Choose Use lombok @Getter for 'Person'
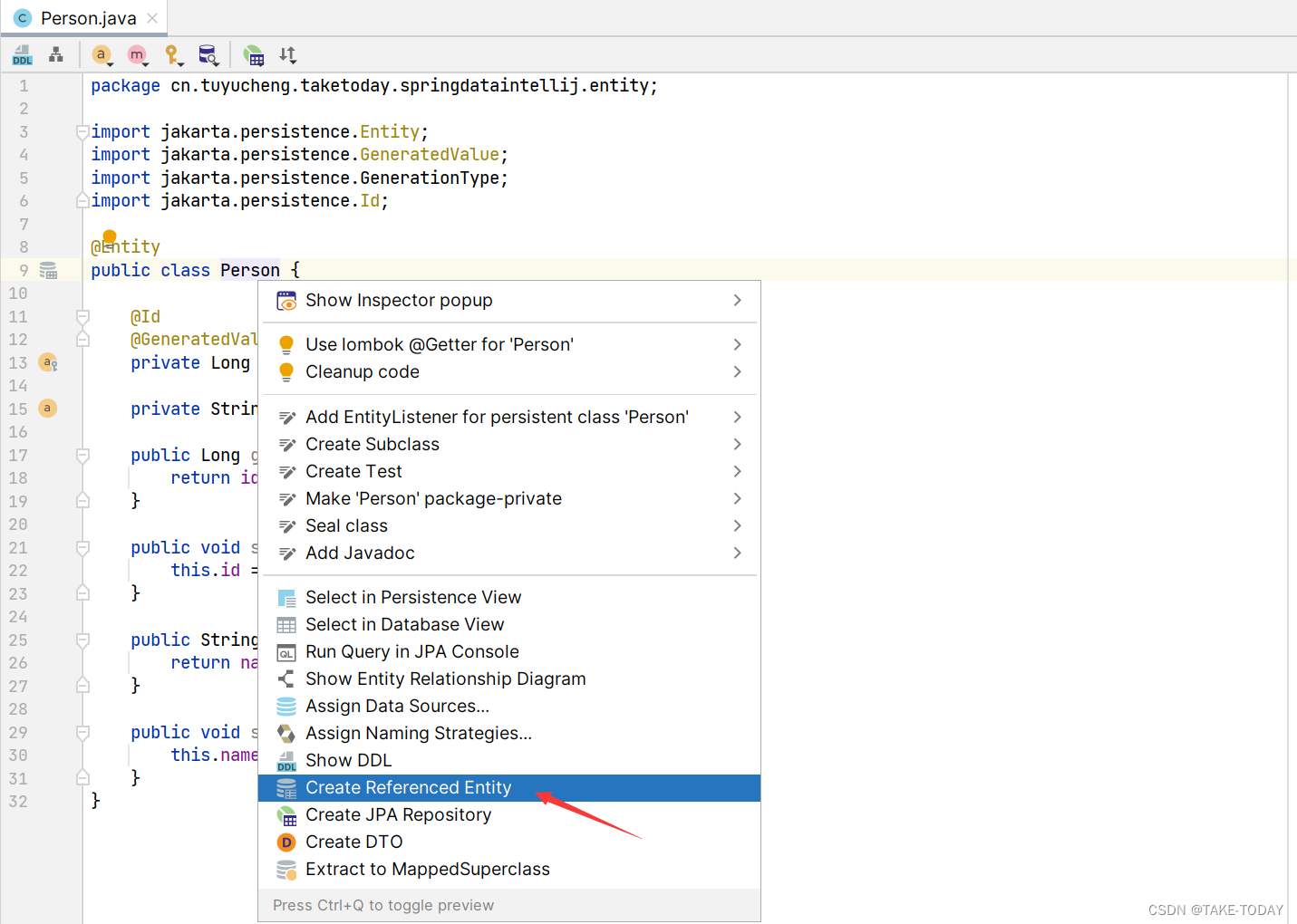This screenshot has width=1297, height=924. point(509,344)
